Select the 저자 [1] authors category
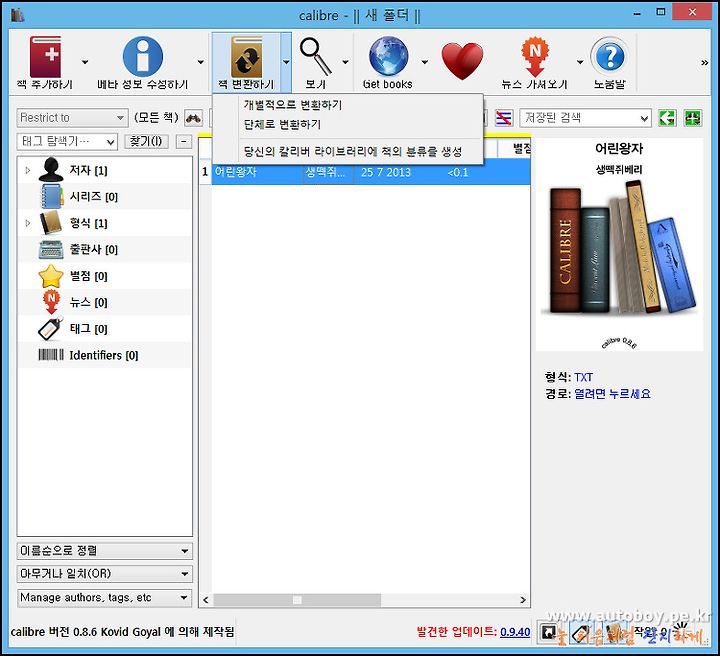This screenshot has width=720, height=656. pyautogui.click(x=88, y=170)
